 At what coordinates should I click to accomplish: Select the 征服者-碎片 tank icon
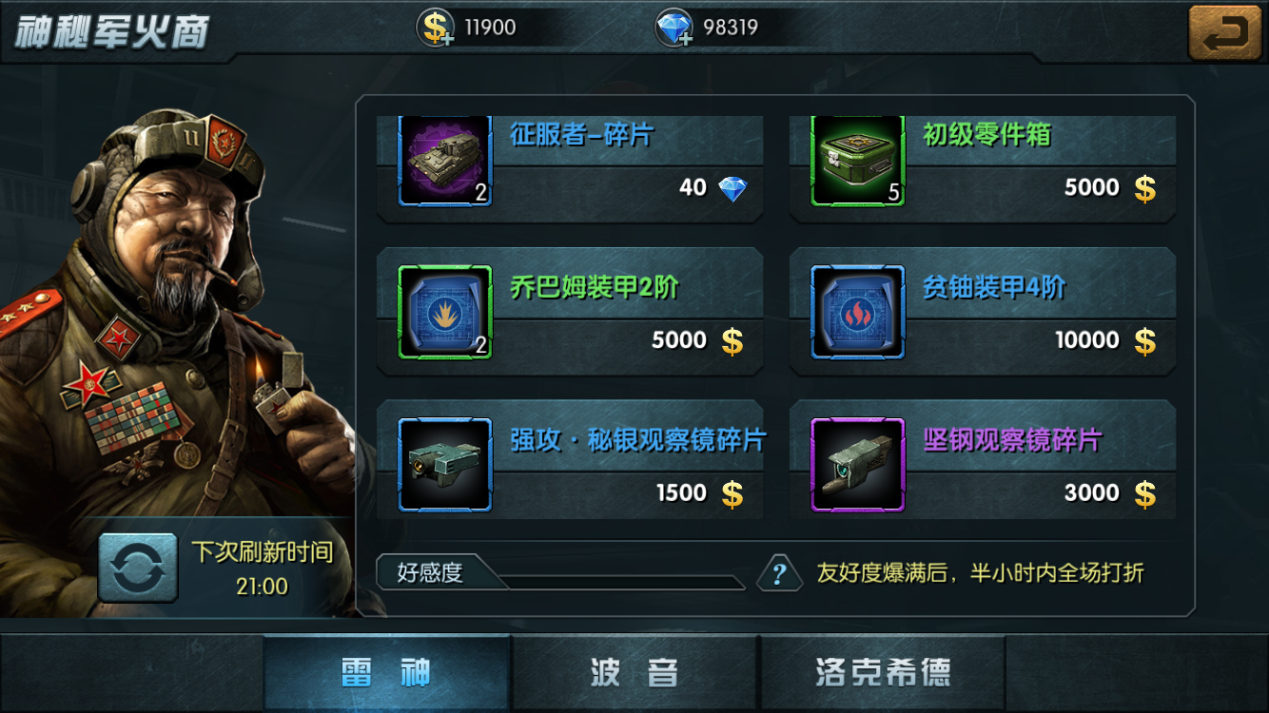click(445, 160)
